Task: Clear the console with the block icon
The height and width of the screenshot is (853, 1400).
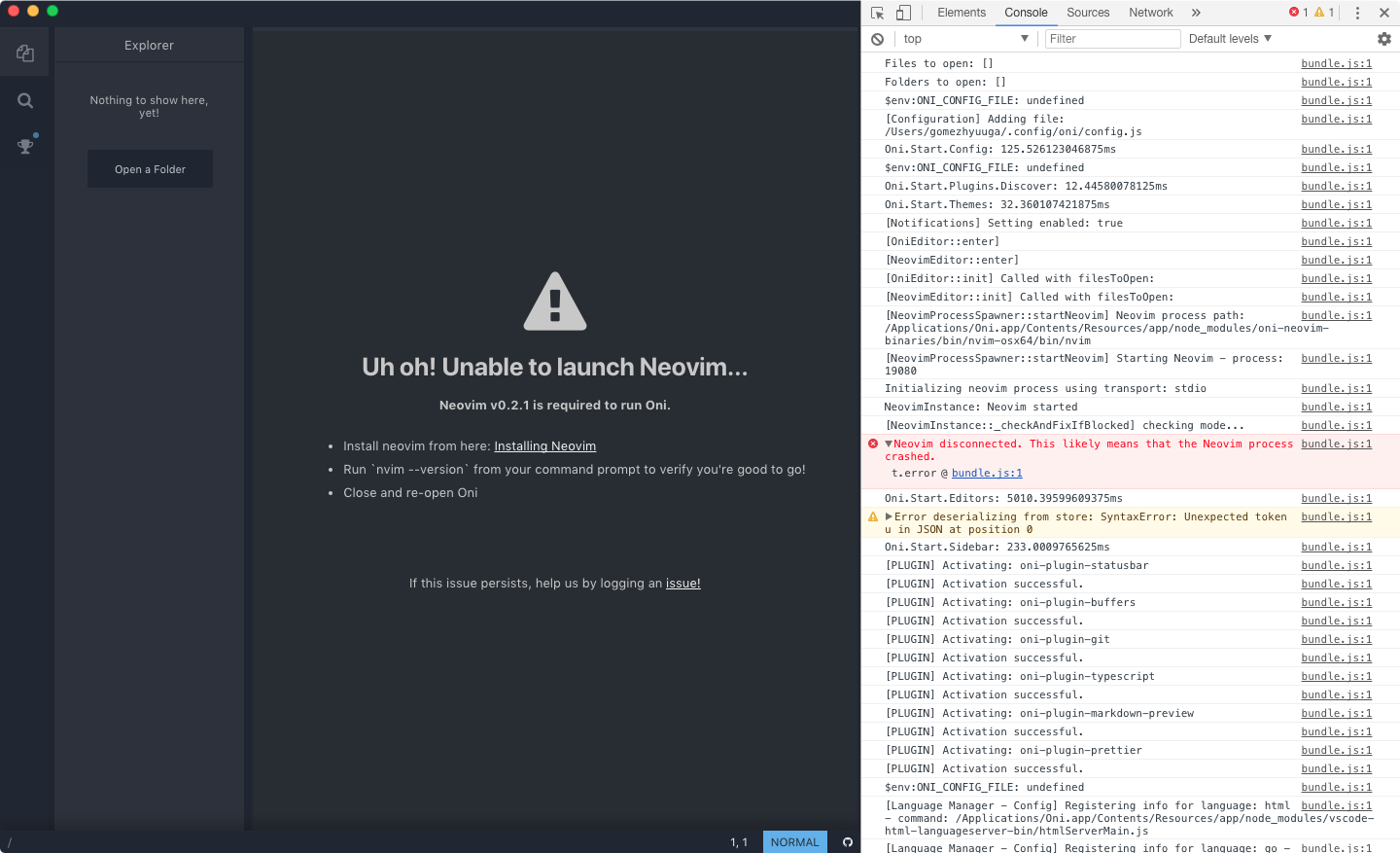Action: [x=877, y=39]
